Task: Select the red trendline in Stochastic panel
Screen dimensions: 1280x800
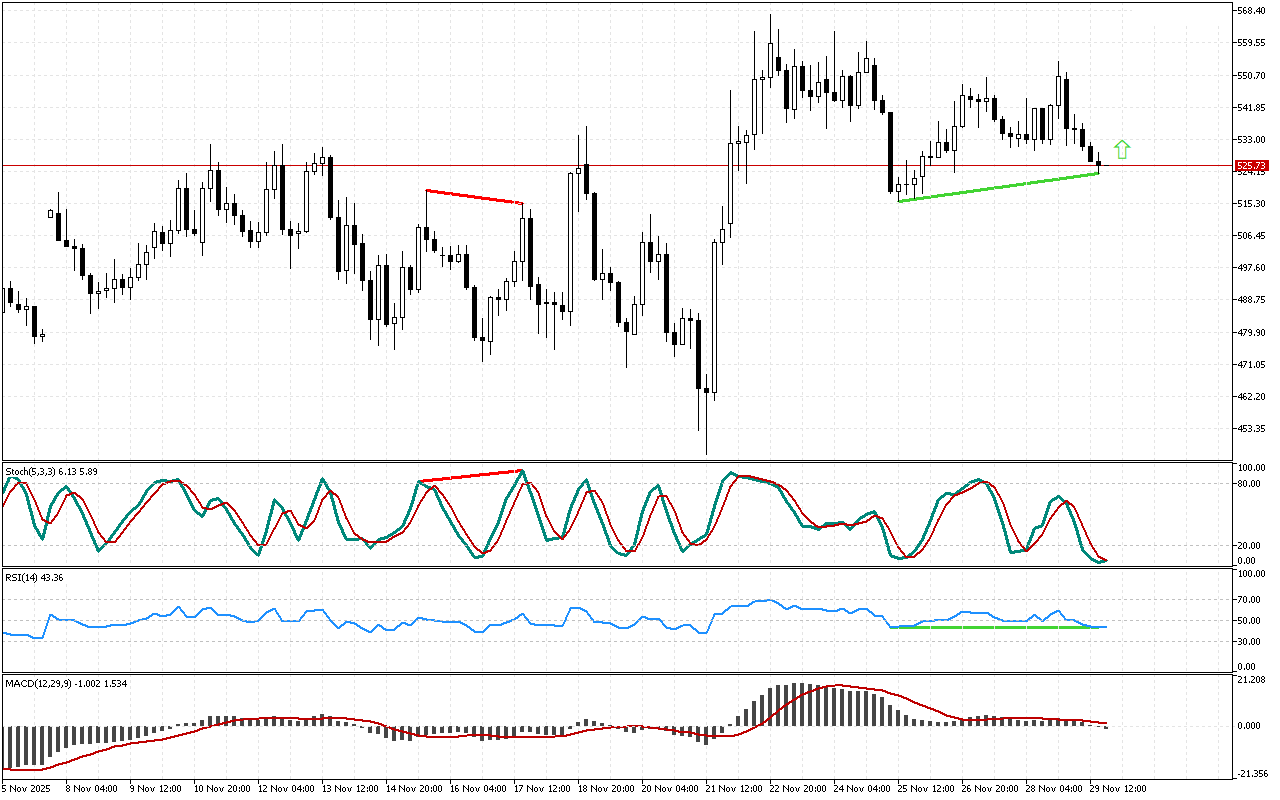Action: (x=470, y=476)
